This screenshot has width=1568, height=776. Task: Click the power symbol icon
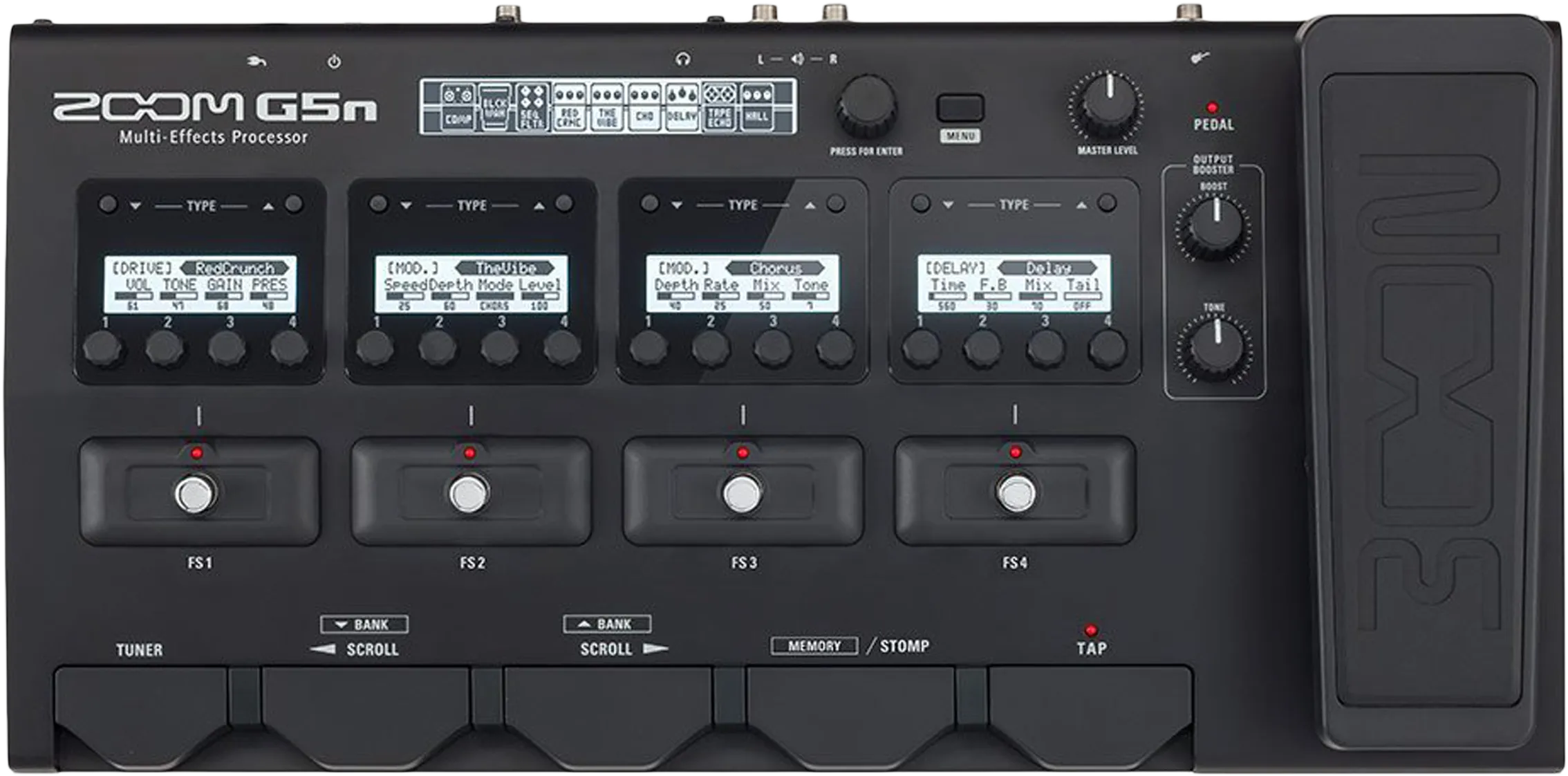[x=334, y=62]
